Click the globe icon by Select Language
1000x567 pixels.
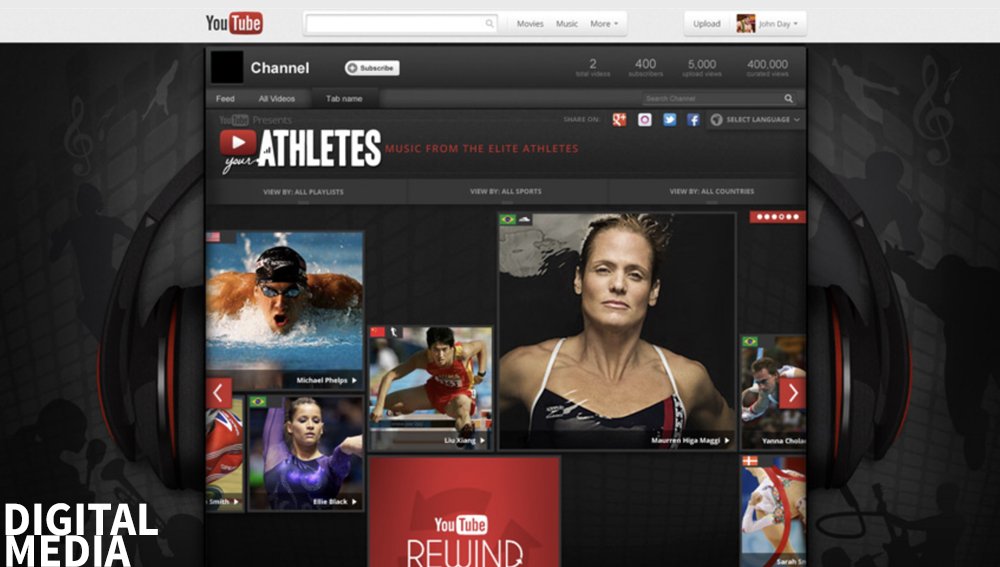pos(716,120)
